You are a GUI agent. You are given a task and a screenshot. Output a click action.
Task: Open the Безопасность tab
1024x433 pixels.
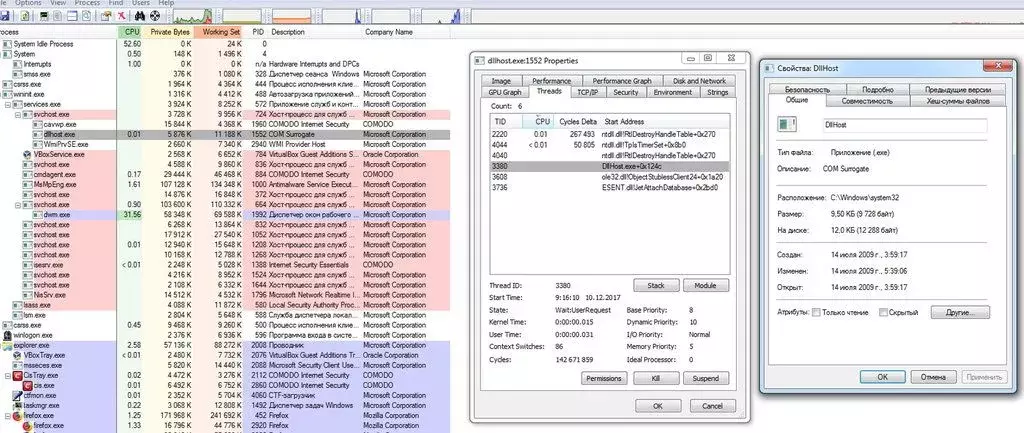[x=807, y=89]
